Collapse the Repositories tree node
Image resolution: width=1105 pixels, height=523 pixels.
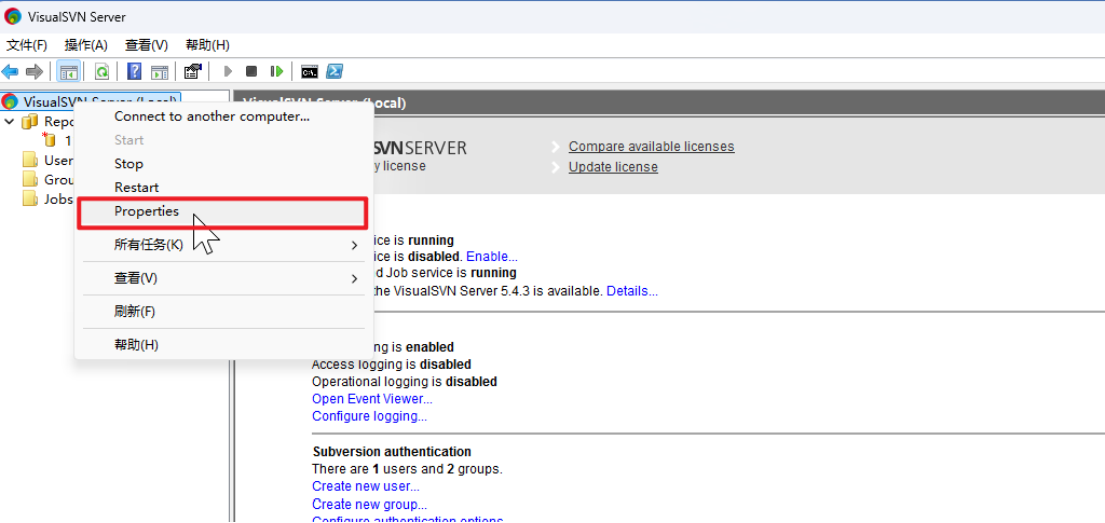pos(10,122)
